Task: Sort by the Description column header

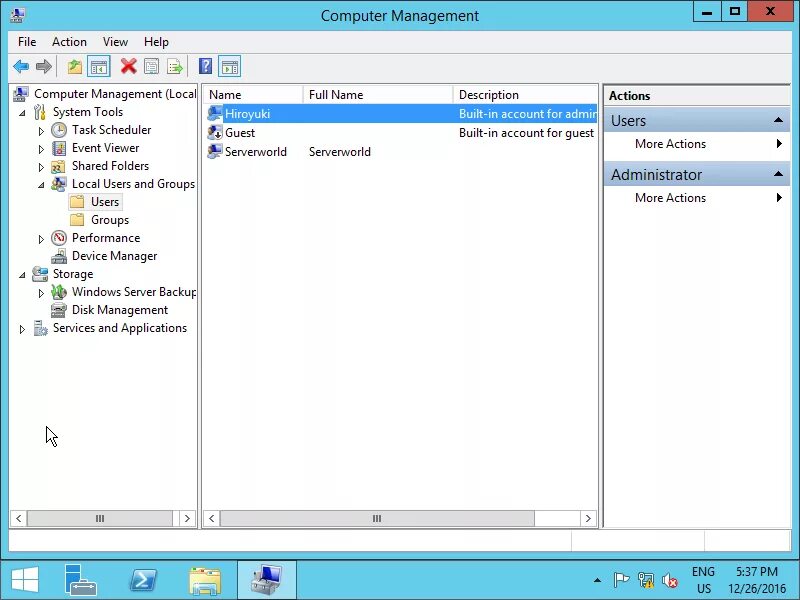Action: pos(526,95)
